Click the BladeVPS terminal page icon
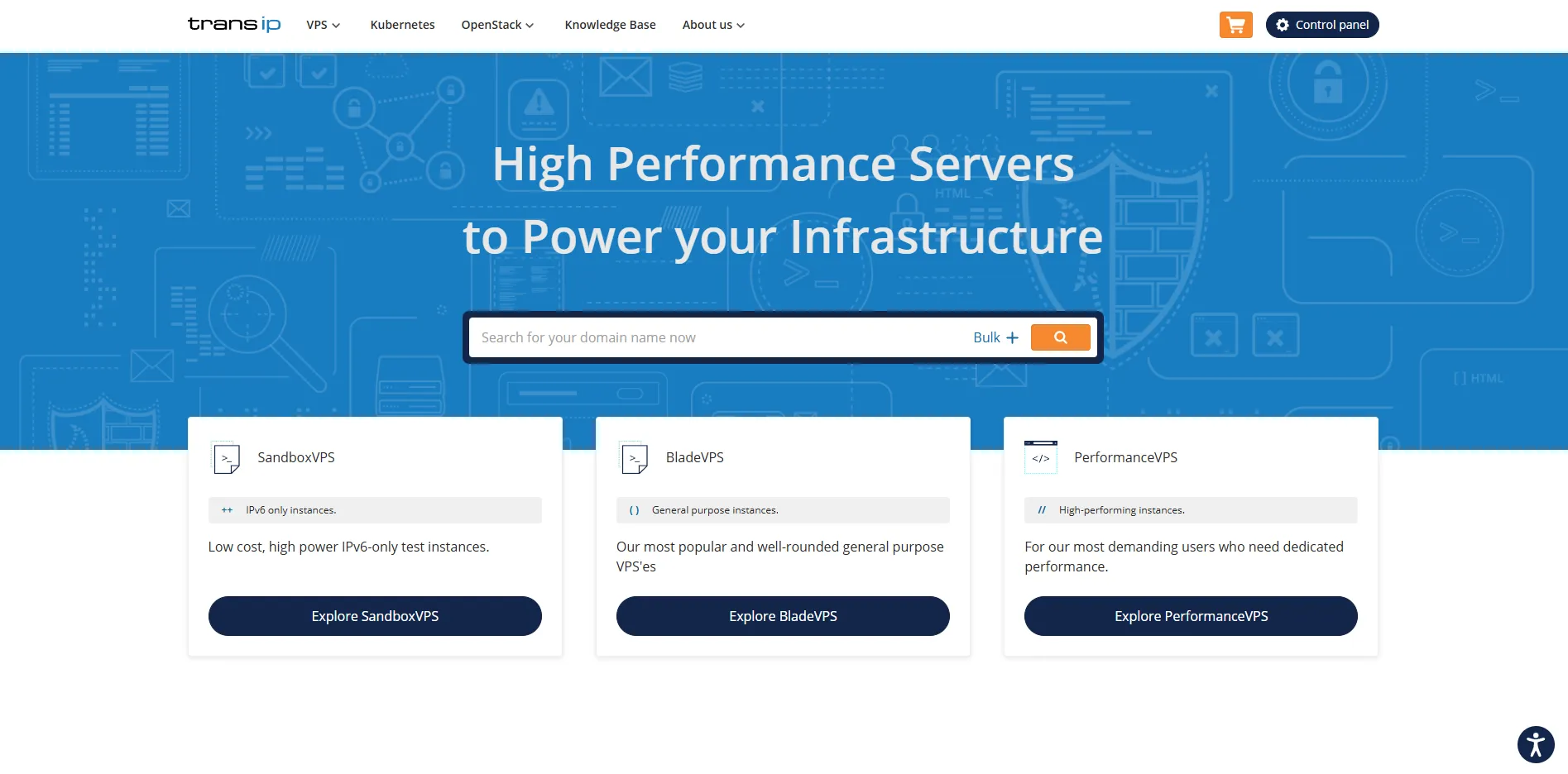 click(634, 458)
